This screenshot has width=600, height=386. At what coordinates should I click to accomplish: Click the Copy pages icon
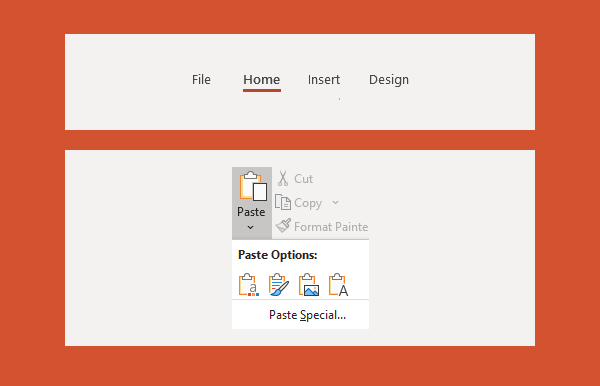(x=283, y=202)
